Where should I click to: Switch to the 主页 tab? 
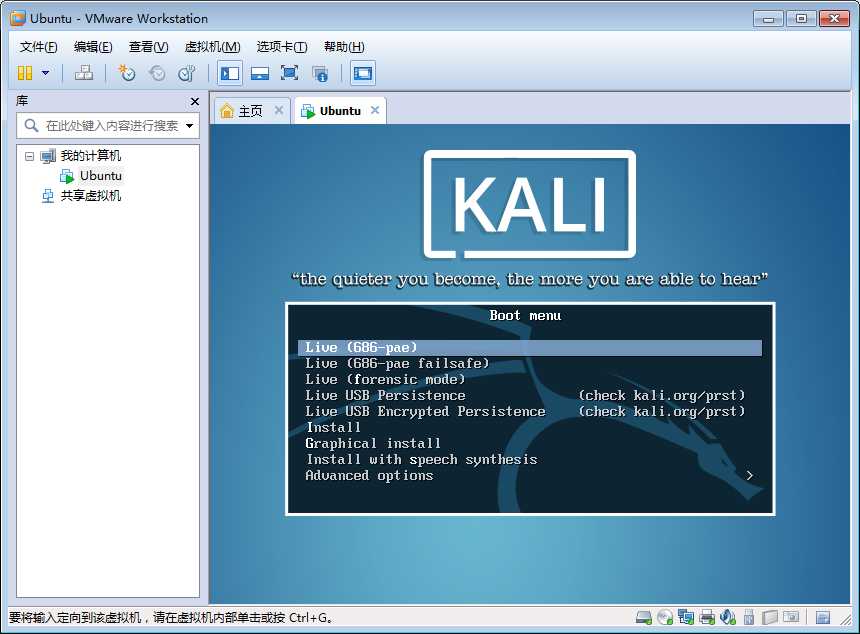[250, 111]
